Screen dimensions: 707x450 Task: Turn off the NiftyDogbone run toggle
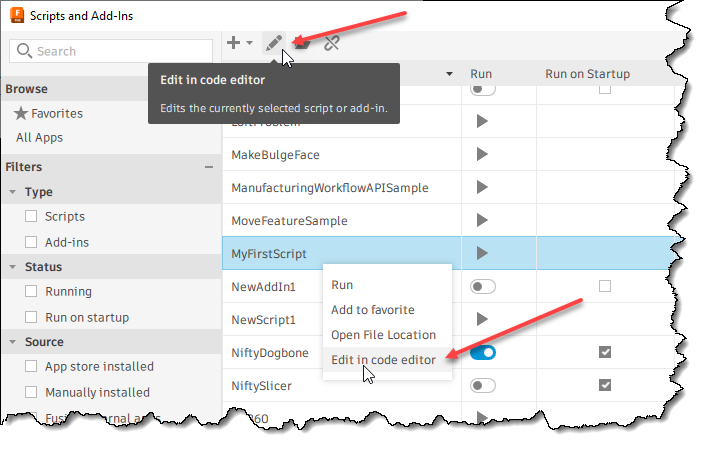click(483, 352)
